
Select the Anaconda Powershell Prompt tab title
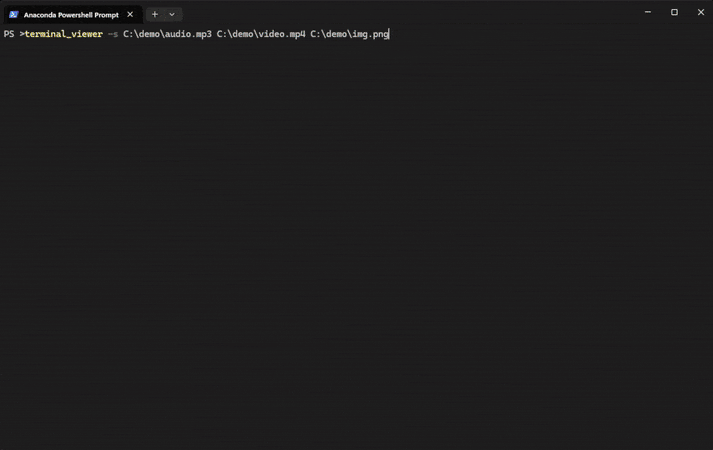click(x=71, y=15)
